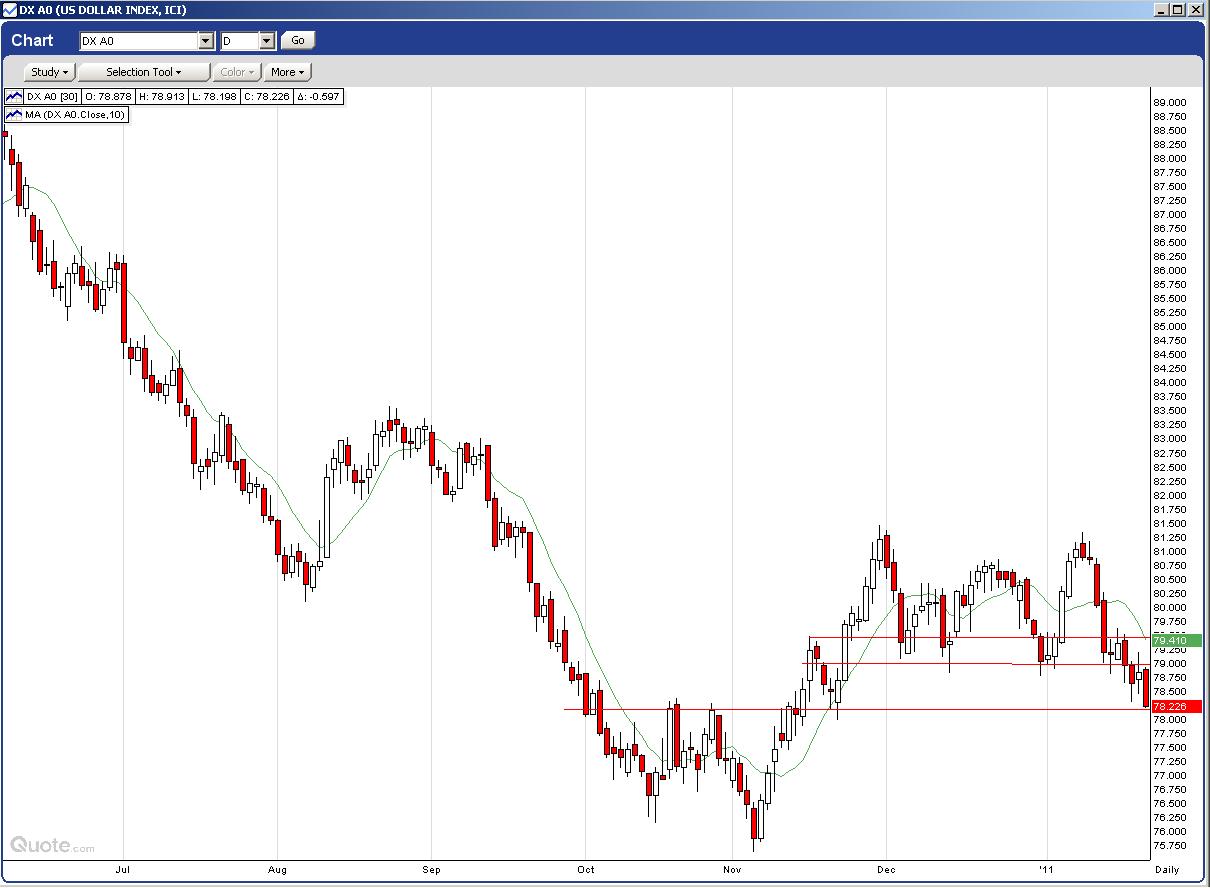Click the '11 year label on the time axis
The image size is (1210, 888).
1047,869
